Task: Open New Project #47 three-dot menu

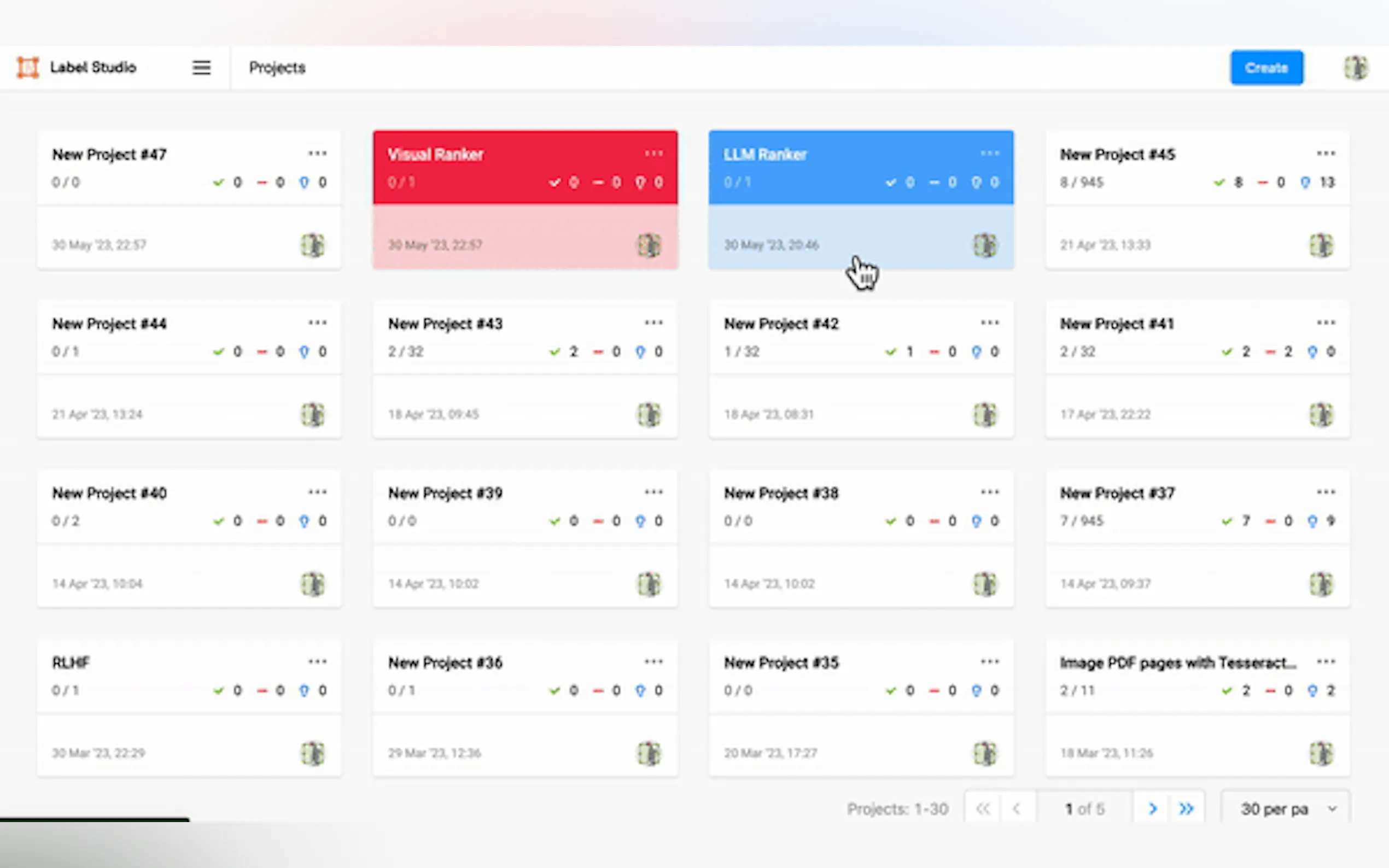Action: coord(317,153)
